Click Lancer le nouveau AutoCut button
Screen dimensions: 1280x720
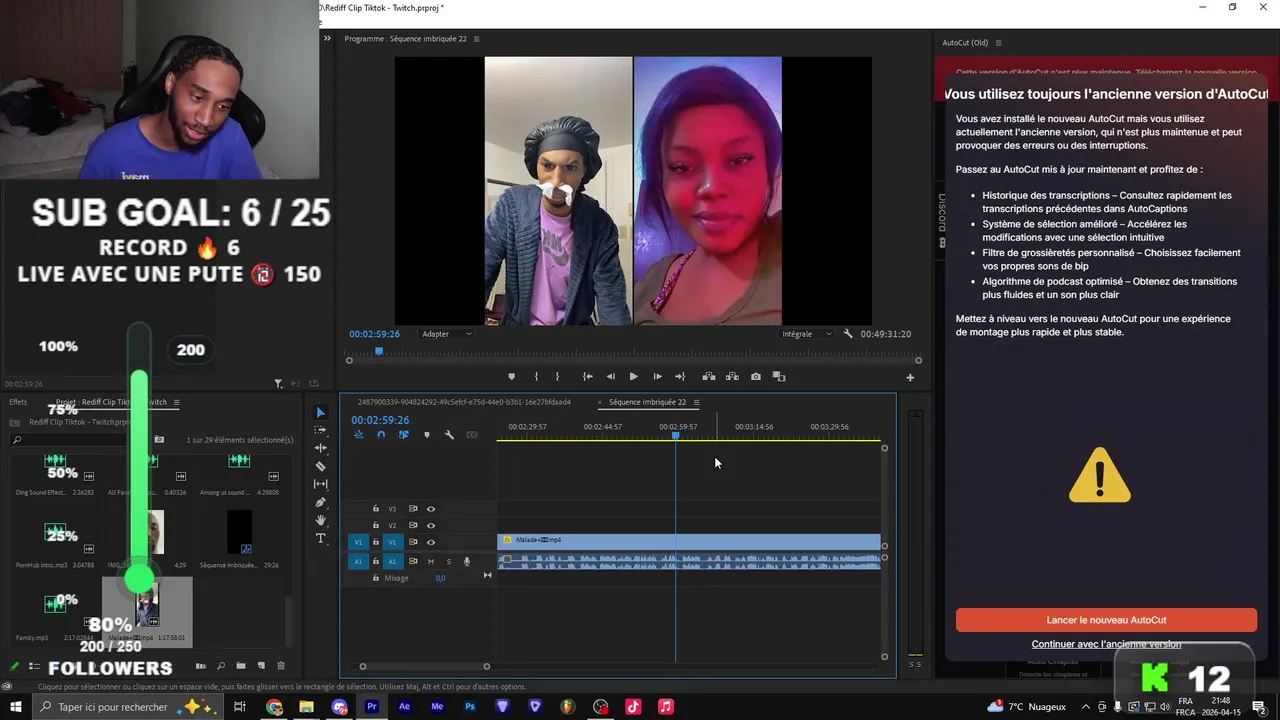click(1106, 620)
